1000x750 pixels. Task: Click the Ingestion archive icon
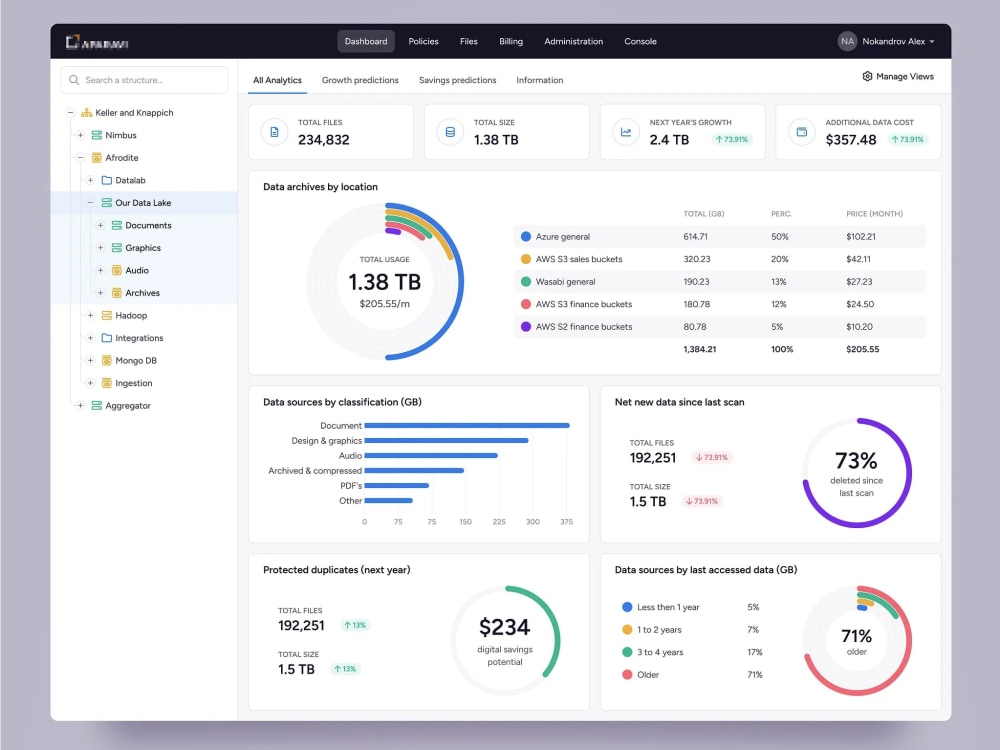(x=107, y=383)
